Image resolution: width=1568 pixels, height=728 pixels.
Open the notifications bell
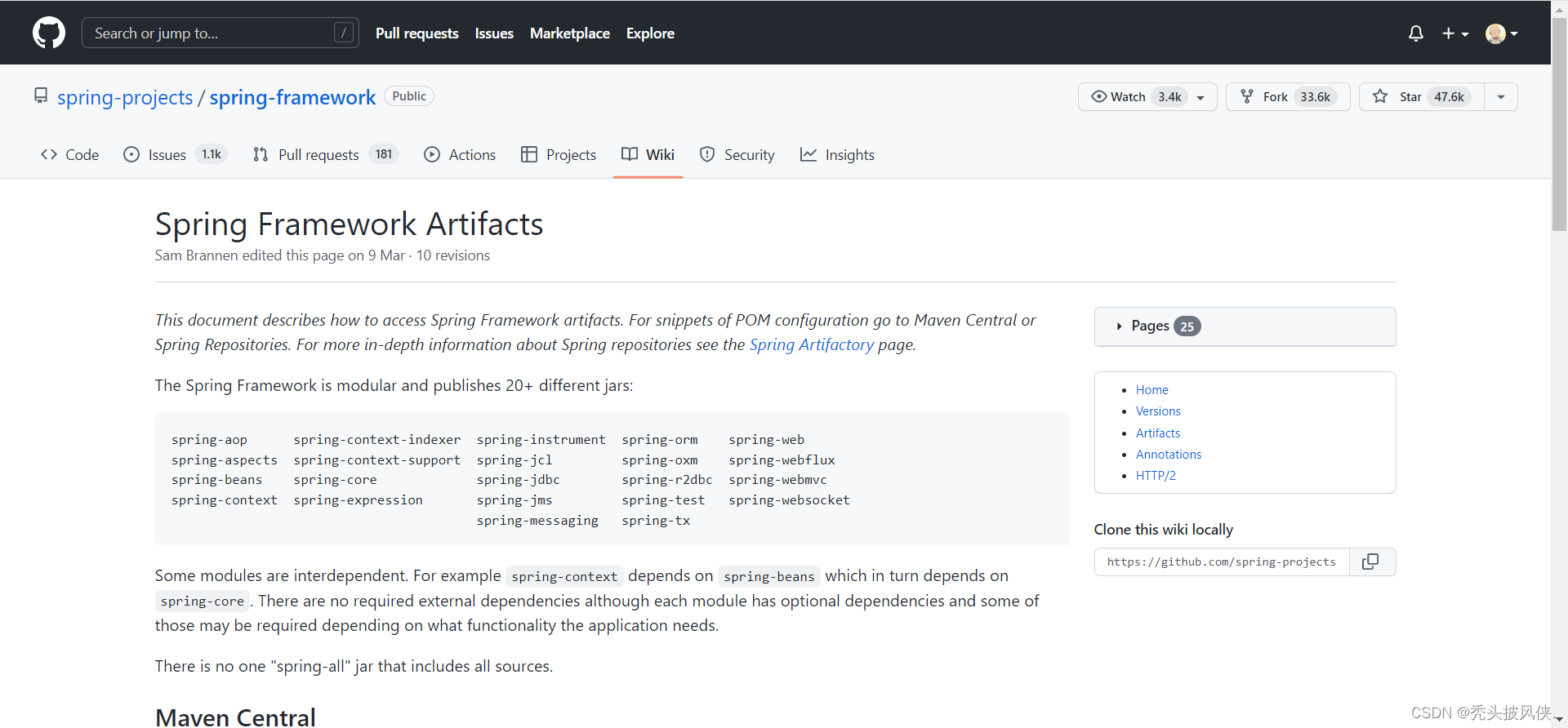1416,33
